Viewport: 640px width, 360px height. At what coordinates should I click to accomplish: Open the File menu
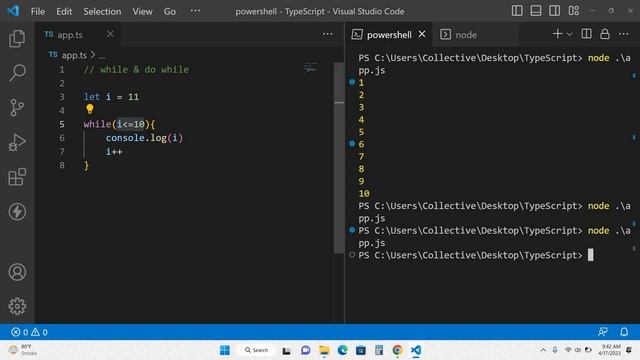point(38,11)
